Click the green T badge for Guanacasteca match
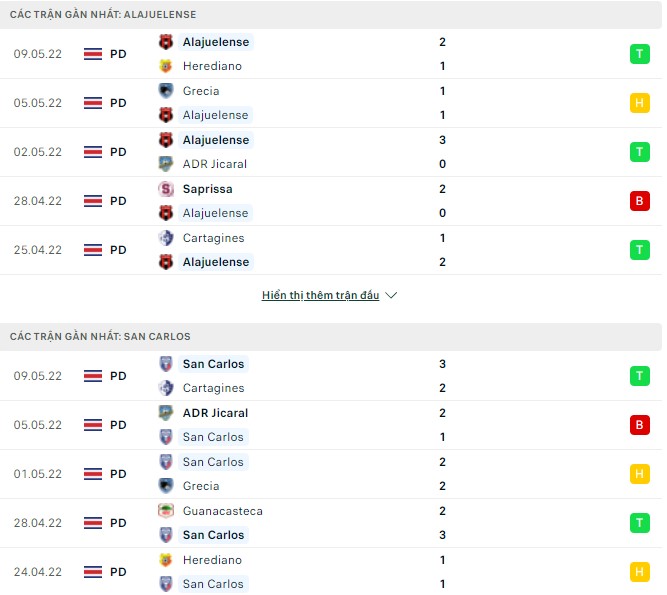 coord(639,523)
